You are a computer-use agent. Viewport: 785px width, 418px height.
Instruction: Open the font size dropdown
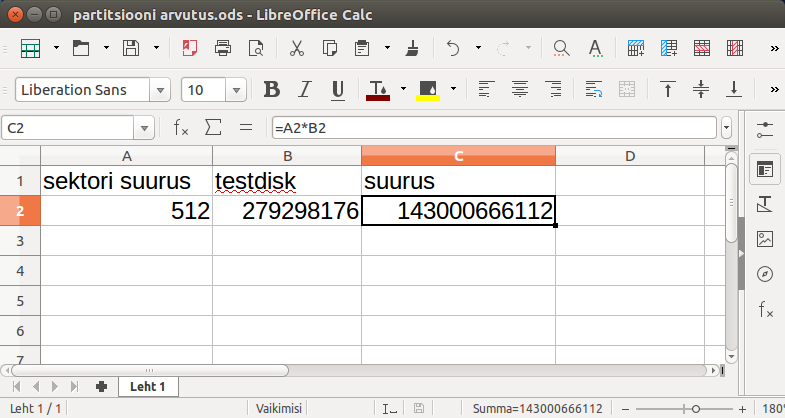242,90
